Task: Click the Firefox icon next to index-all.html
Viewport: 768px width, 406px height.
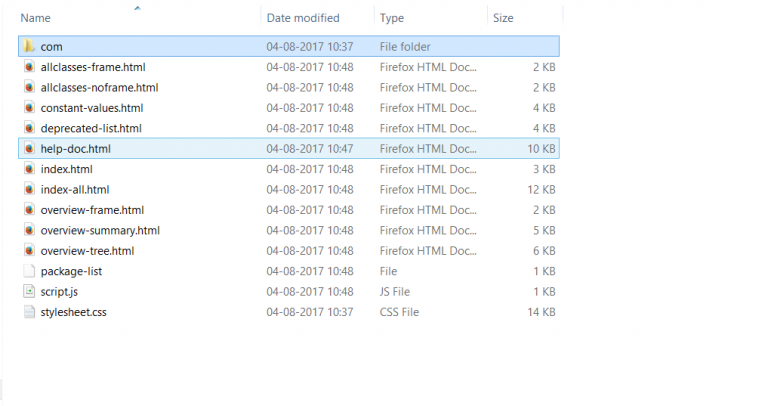Action: pyautogui.click(x=29, y=190)
